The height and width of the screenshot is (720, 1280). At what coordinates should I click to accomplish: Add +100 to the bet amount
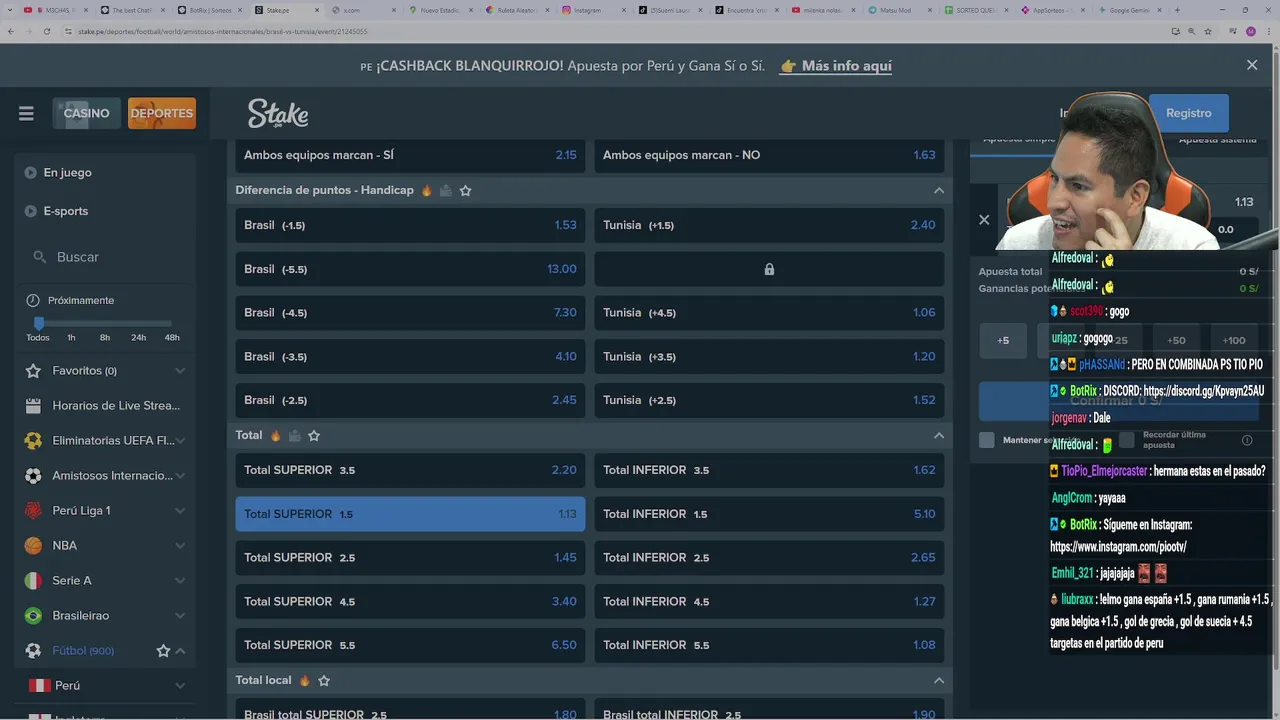tap(1234, 340)
